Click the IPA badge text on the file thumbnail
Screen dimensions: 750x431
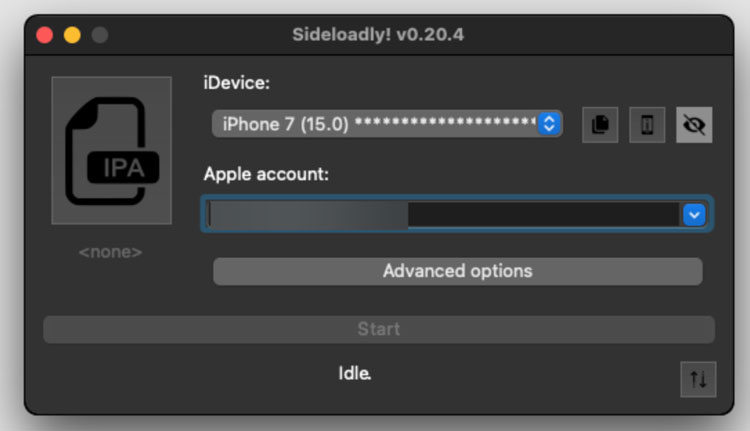(x=123, y=166)
